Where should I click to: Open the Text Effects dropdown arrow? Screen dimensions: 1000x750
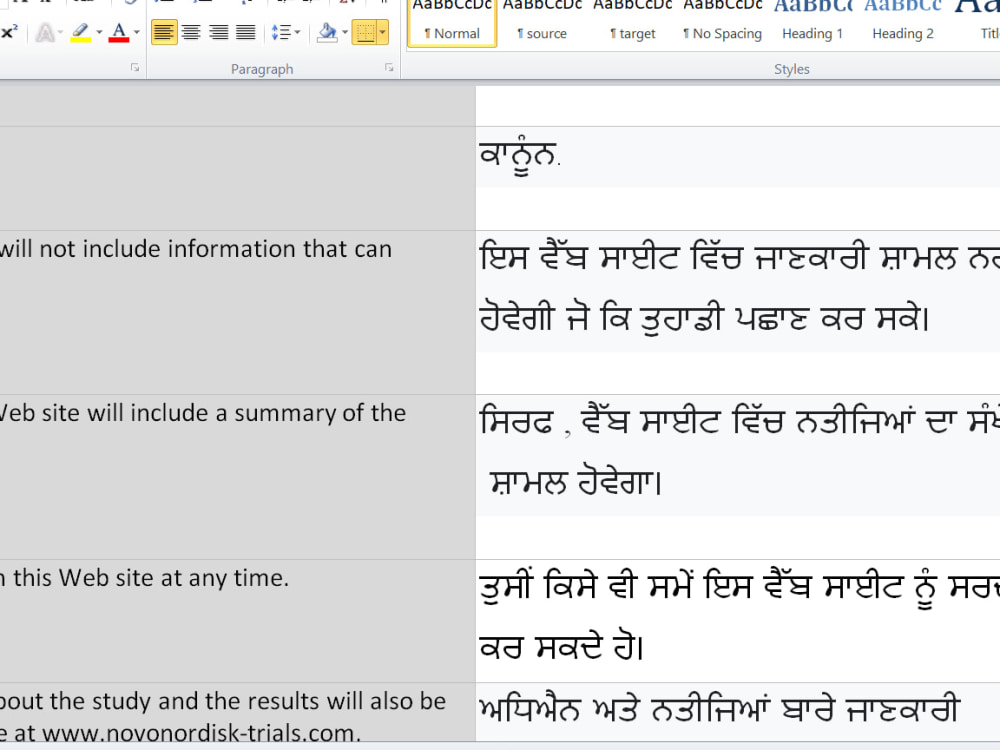tap(61, 32)
